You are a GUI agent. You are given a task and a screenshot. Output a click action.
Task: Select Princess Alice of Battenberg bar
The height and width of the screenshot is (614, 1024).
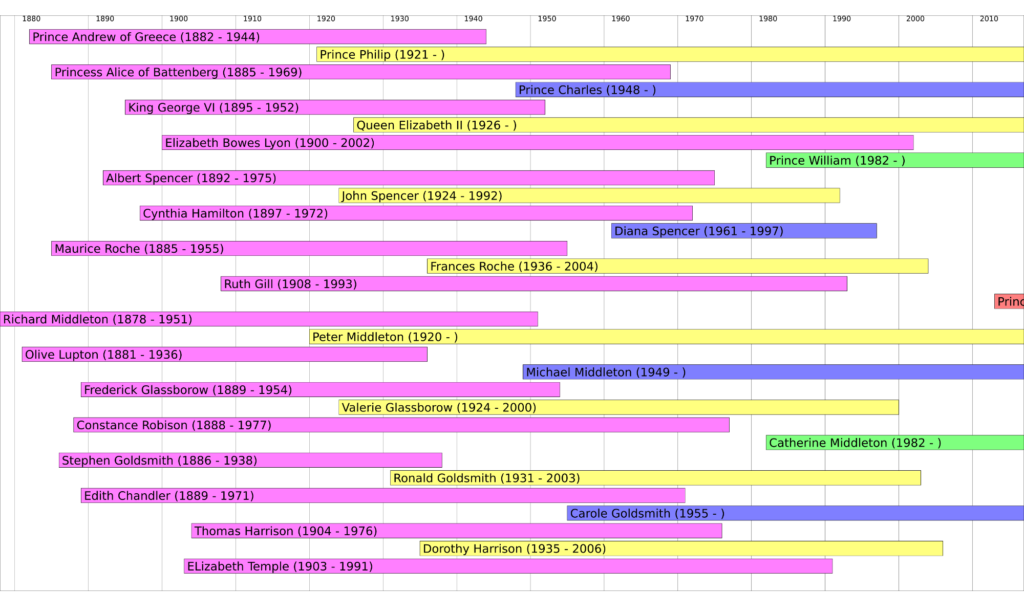(x=361, y=72)
